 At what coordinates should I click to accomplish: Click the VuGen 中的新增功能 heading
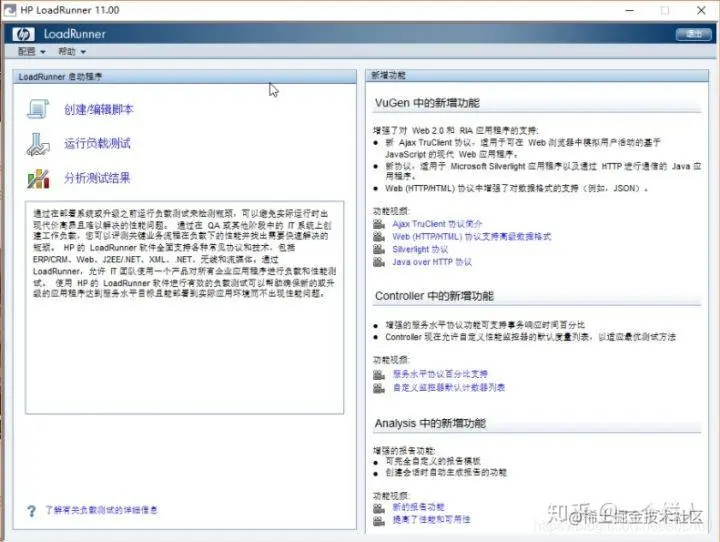427,103
